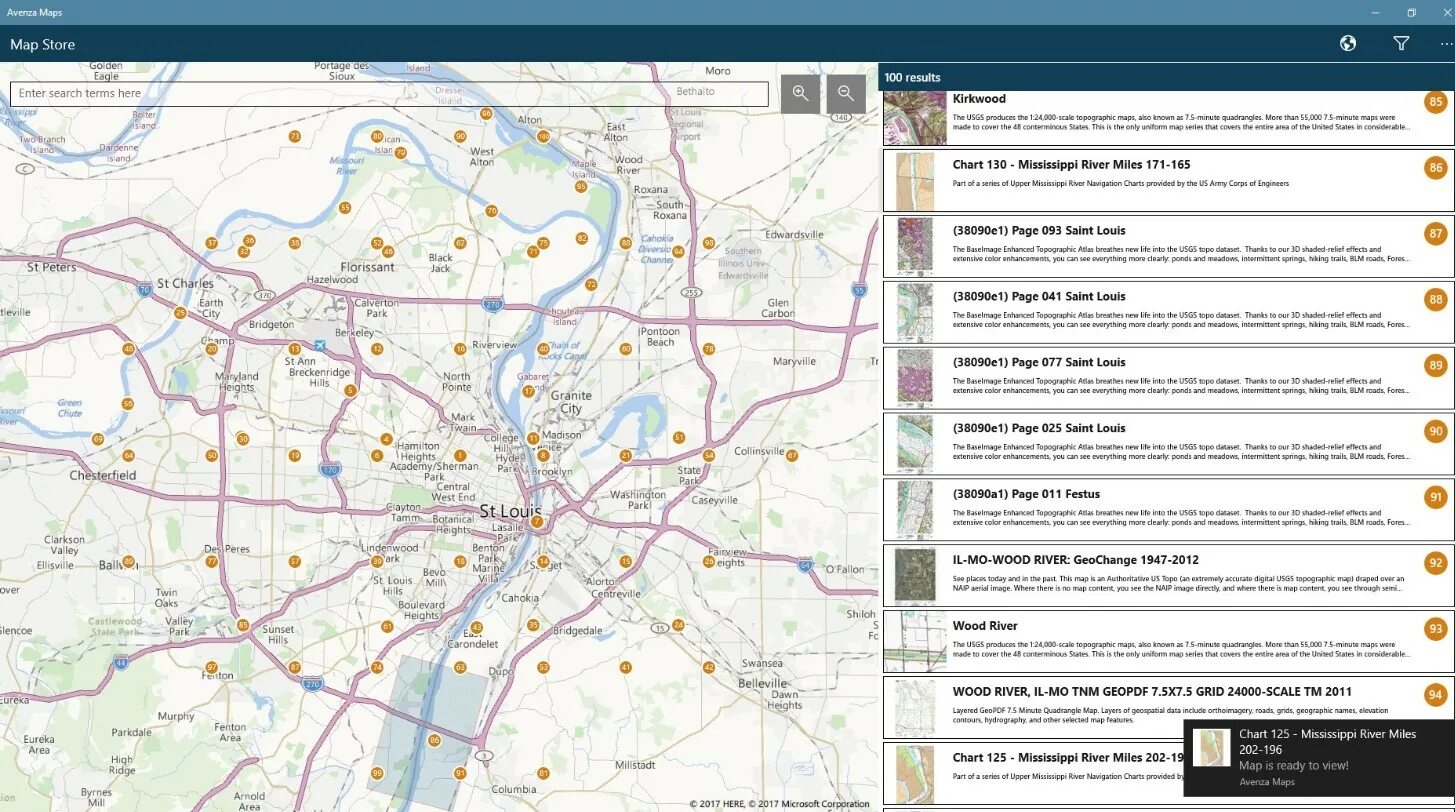Click result badge 94 for WOOD RIVER GEOPDF
Image resolution: width=1455 pixels, height=812 pixels.
point(1436,695)
